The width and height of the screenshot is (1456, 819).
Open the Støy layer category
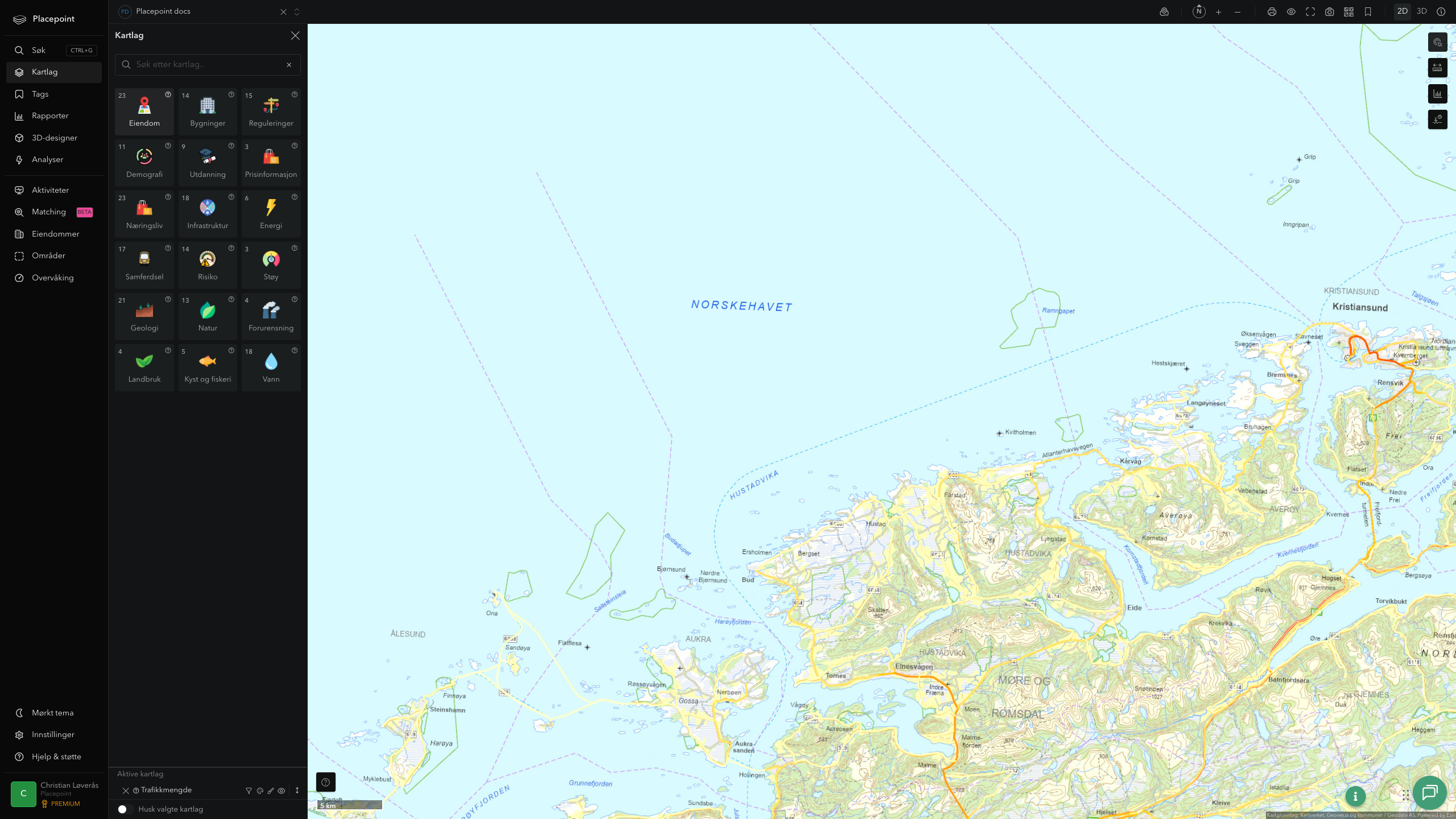(271, 265)
